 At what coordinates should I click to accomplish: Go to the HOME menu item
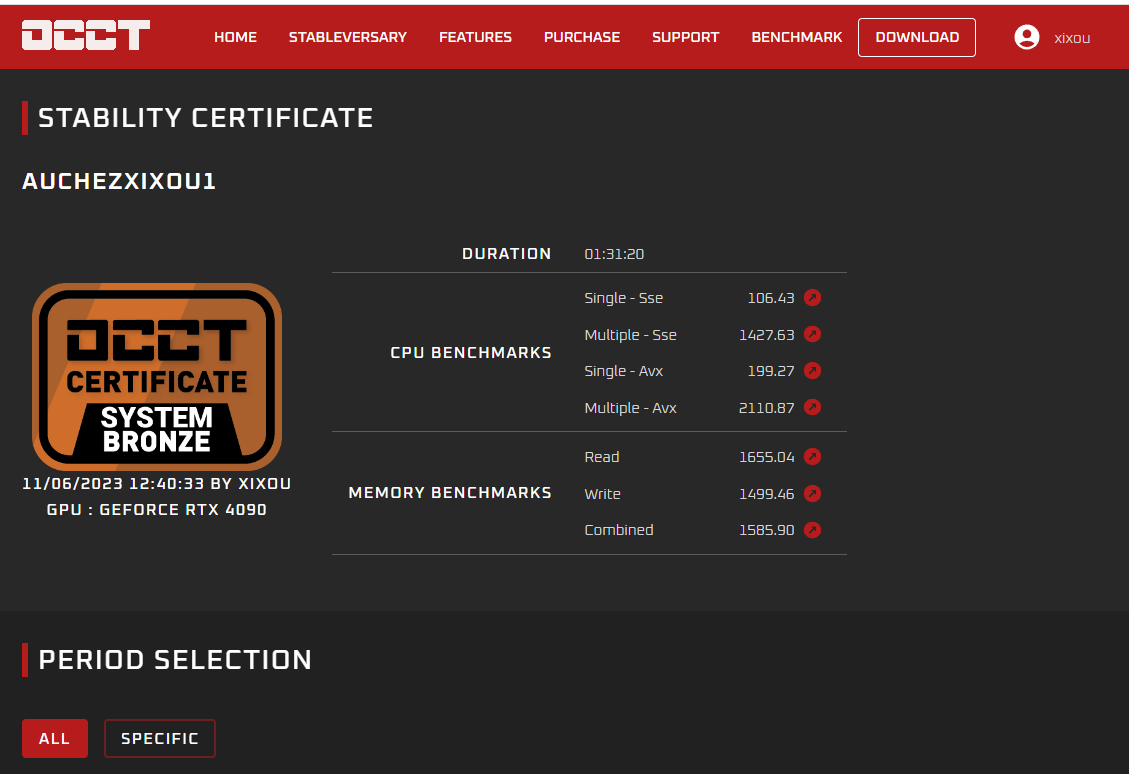pos(235,37)
